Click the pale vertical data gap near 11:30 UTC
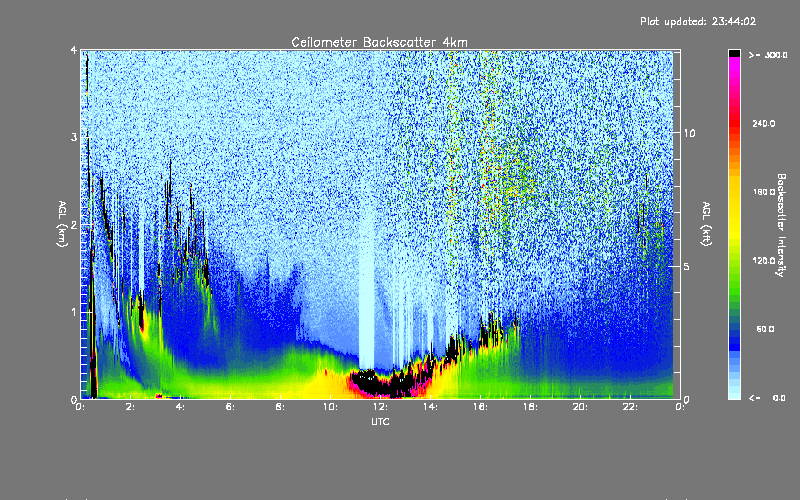Screen dimensions: 800x500 coord(366,286)
